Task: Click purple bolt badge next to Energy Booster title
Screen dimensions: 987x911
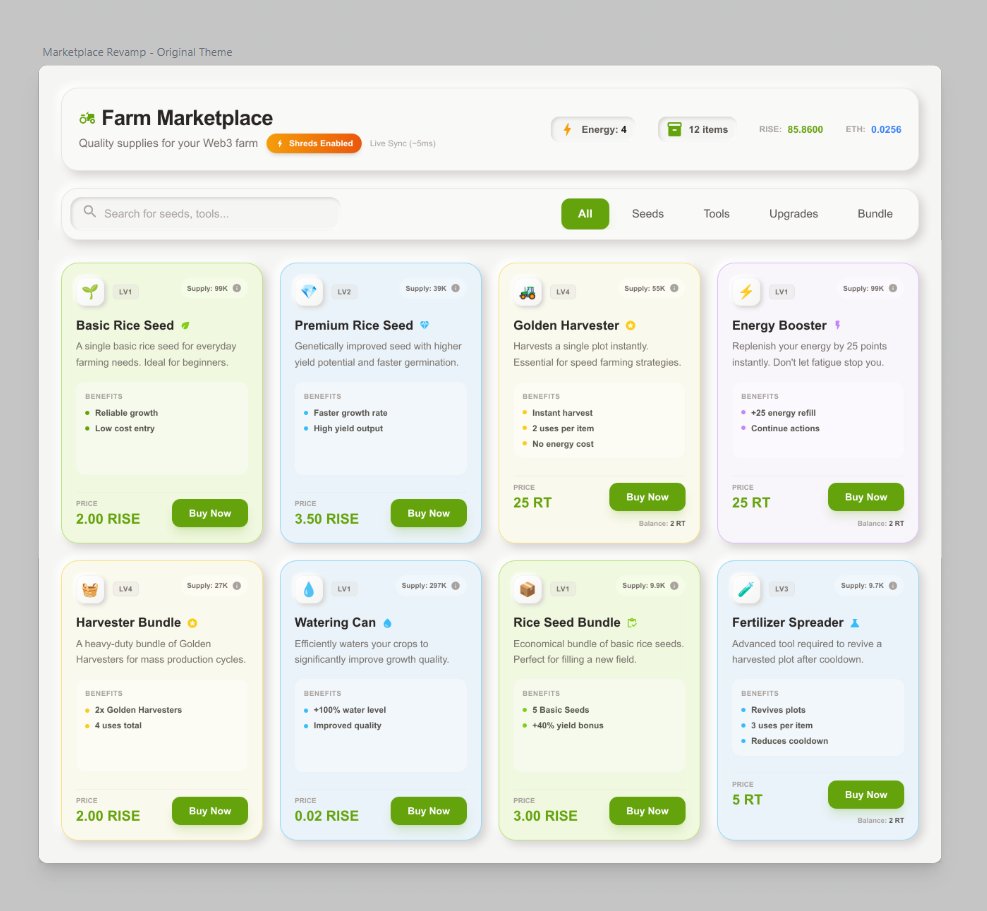Action: [837, 325]
